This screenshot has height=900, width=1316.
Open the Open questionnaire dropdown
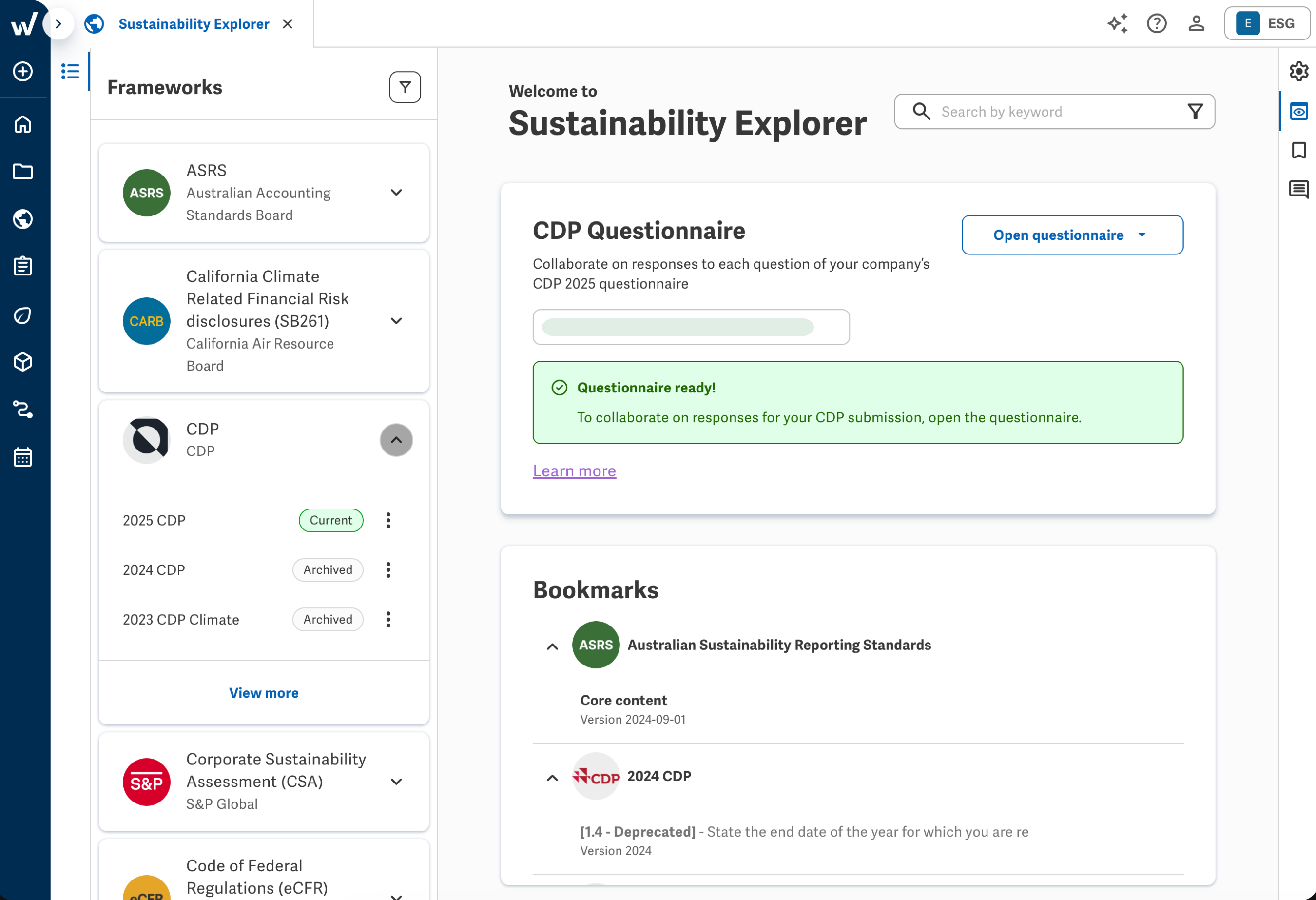click(1072, 235)
